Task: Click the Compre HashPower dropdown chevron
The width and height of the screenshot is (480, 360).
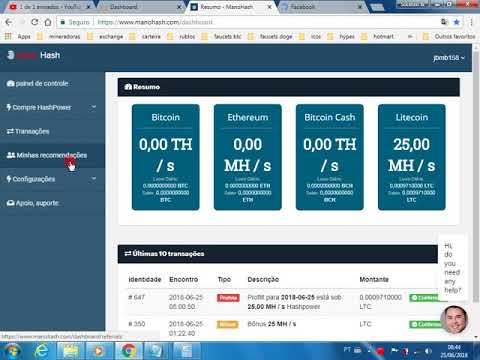Action: click(x=94, y=107)
